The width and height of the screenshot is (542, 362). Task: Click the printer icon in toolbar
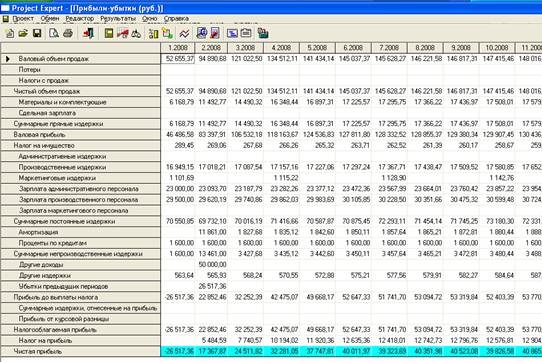point(68,33)
